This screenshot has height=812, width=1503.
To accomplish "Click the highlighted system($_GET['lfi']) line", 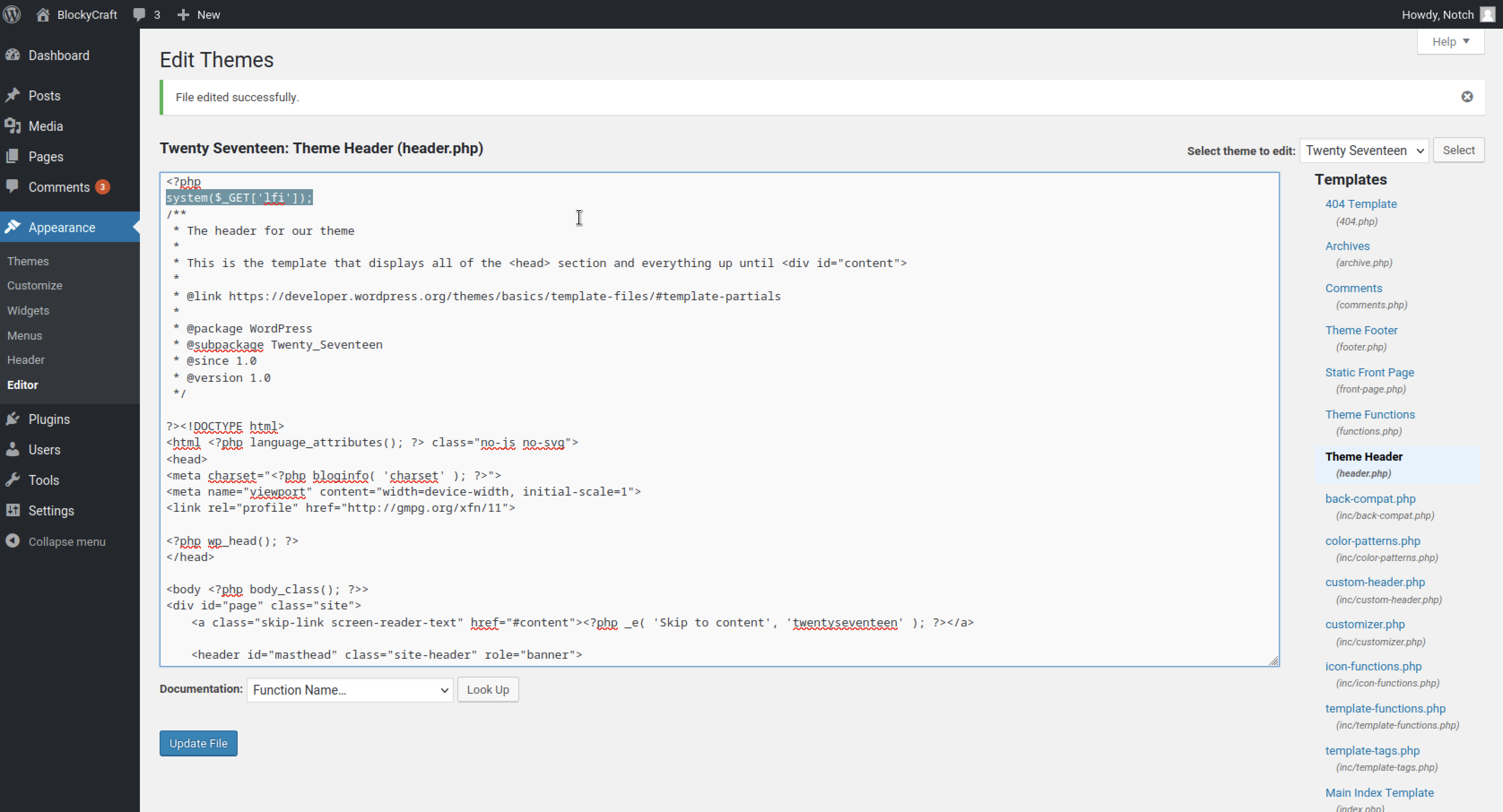I will pos(239,198).
